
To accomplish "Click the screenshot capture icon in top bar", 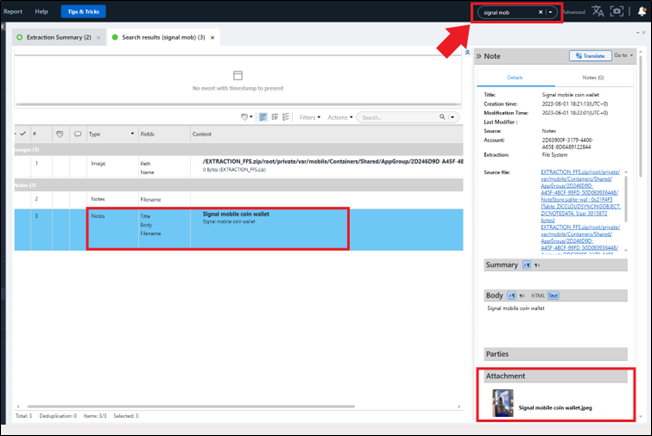I will 616,12.
